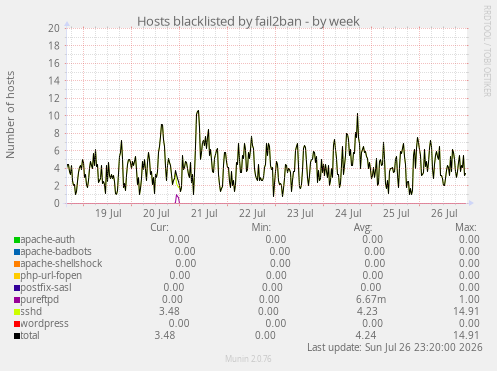Screen dimensions: 497x371
Task: Click the 'Min:' column header
Action: tap(261, 227)
